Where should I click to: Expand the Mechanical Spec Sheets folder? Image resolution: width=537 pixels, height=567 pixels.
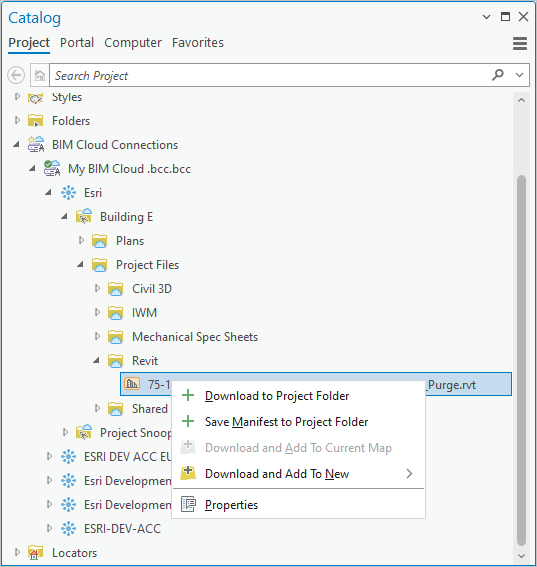pos(97,336)
